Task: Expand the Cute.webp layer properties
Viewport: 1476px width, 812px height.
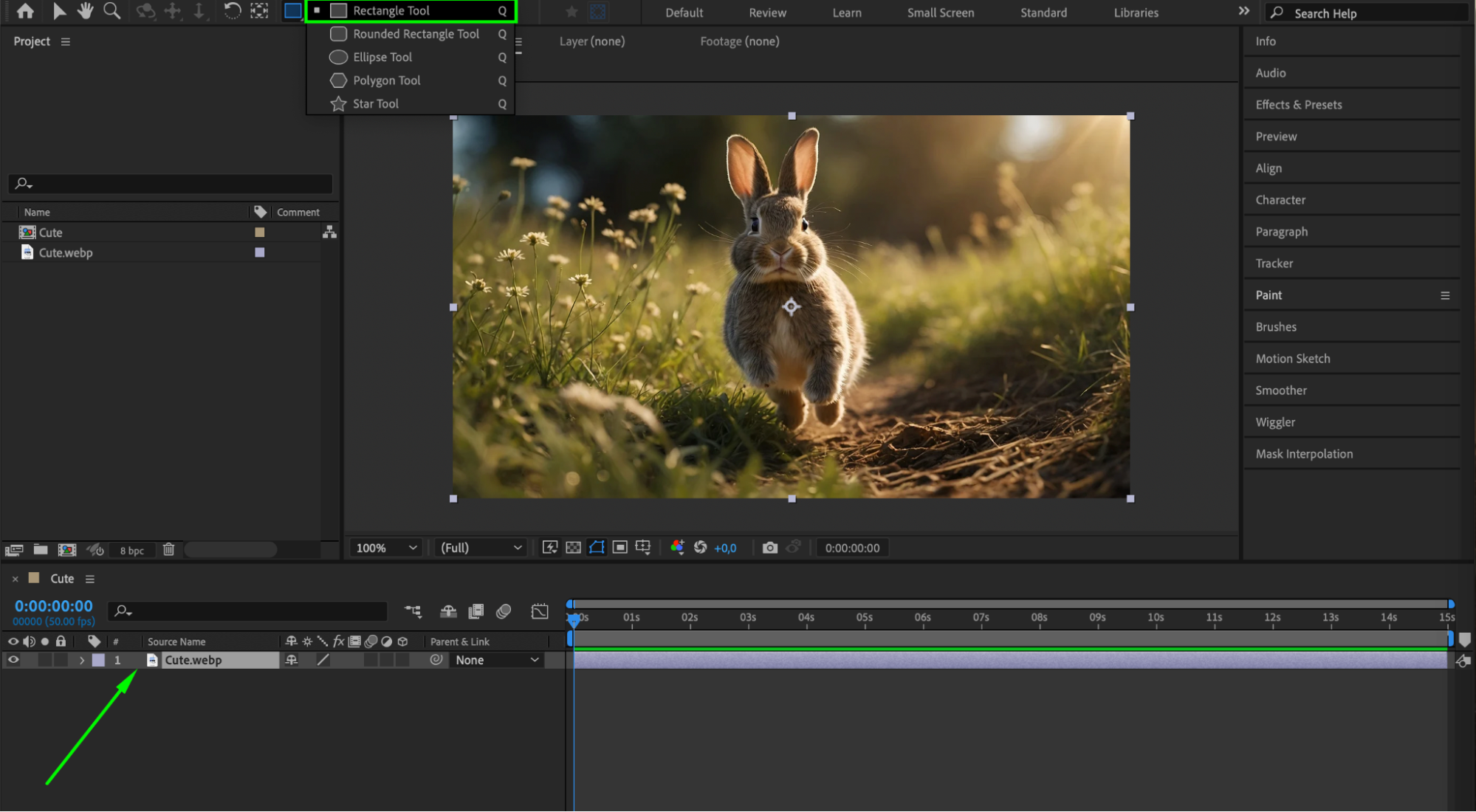Action: click(x=82, y=660)
